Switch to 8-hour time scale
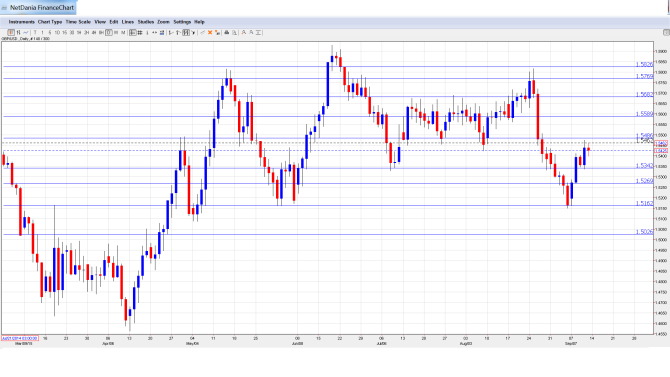 coord(101,32)
